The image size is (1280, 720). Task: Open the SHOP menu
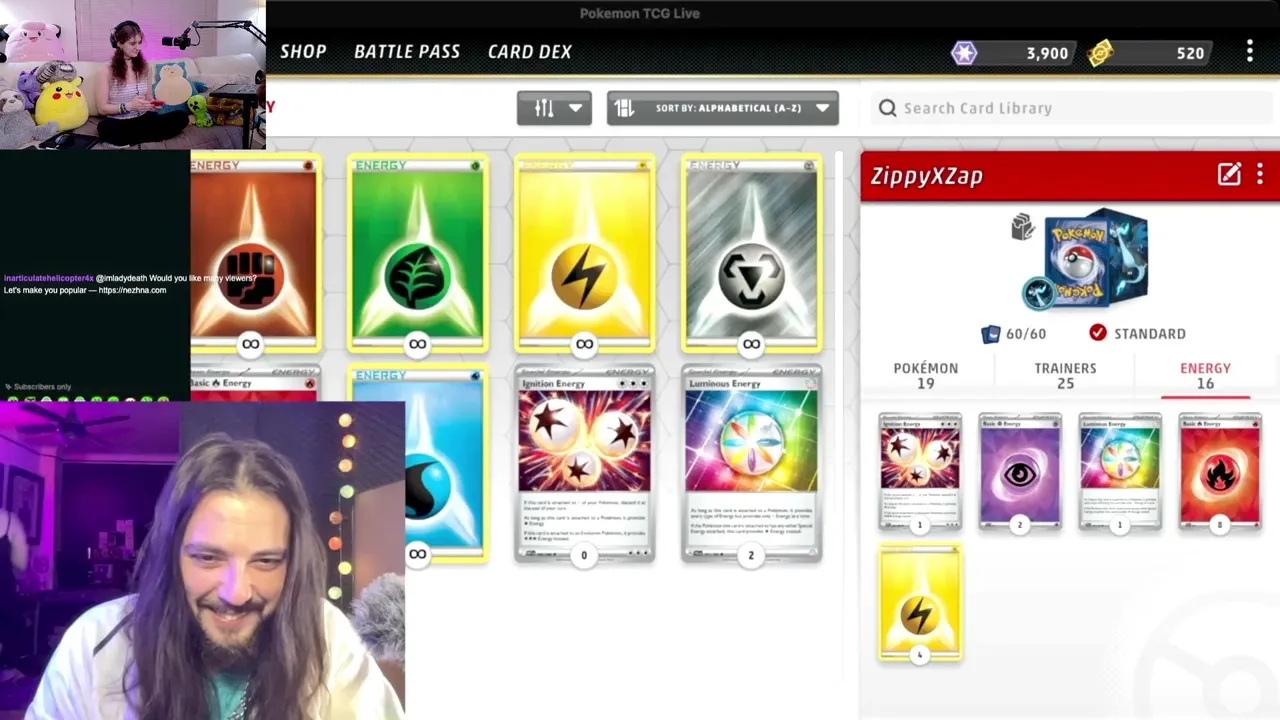(303, 52)
